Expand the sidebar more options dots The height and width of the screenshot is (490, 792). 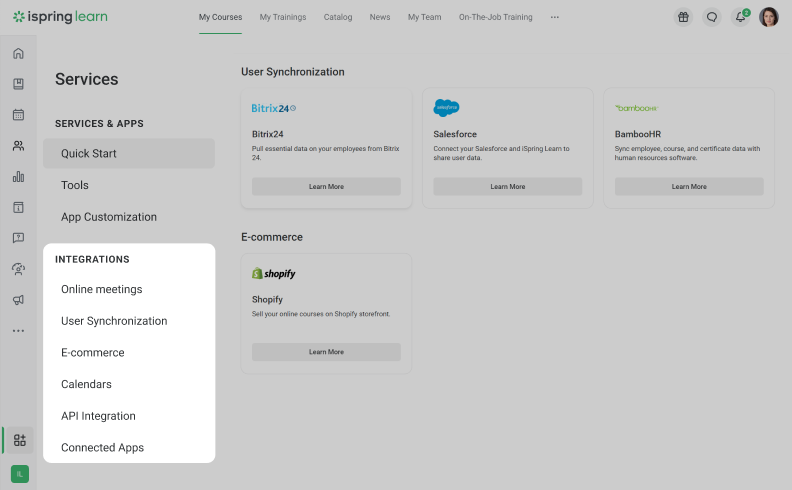point(18,331)
